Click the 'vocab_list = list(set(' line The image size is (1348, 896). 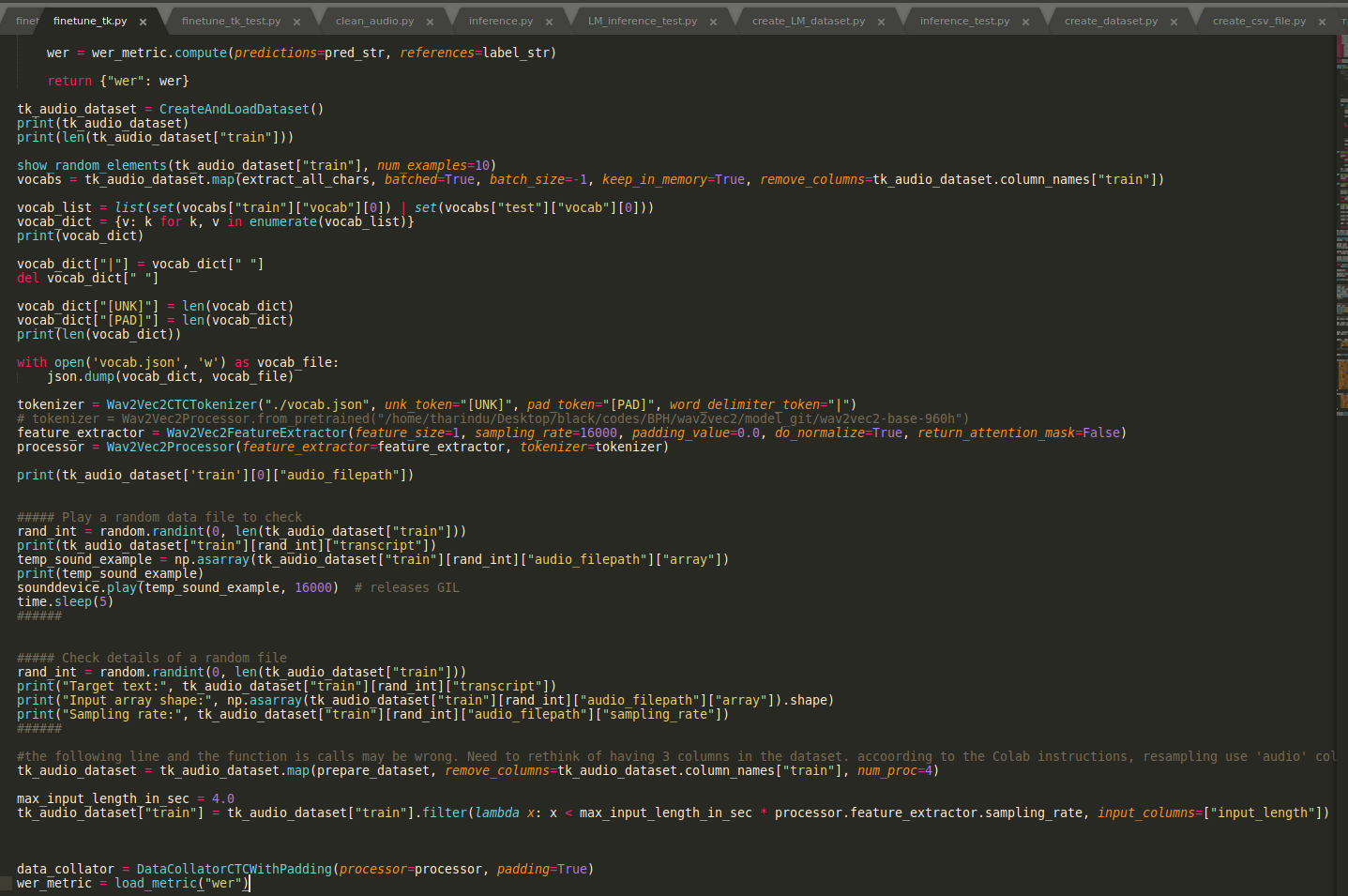[x=335, y=208]
